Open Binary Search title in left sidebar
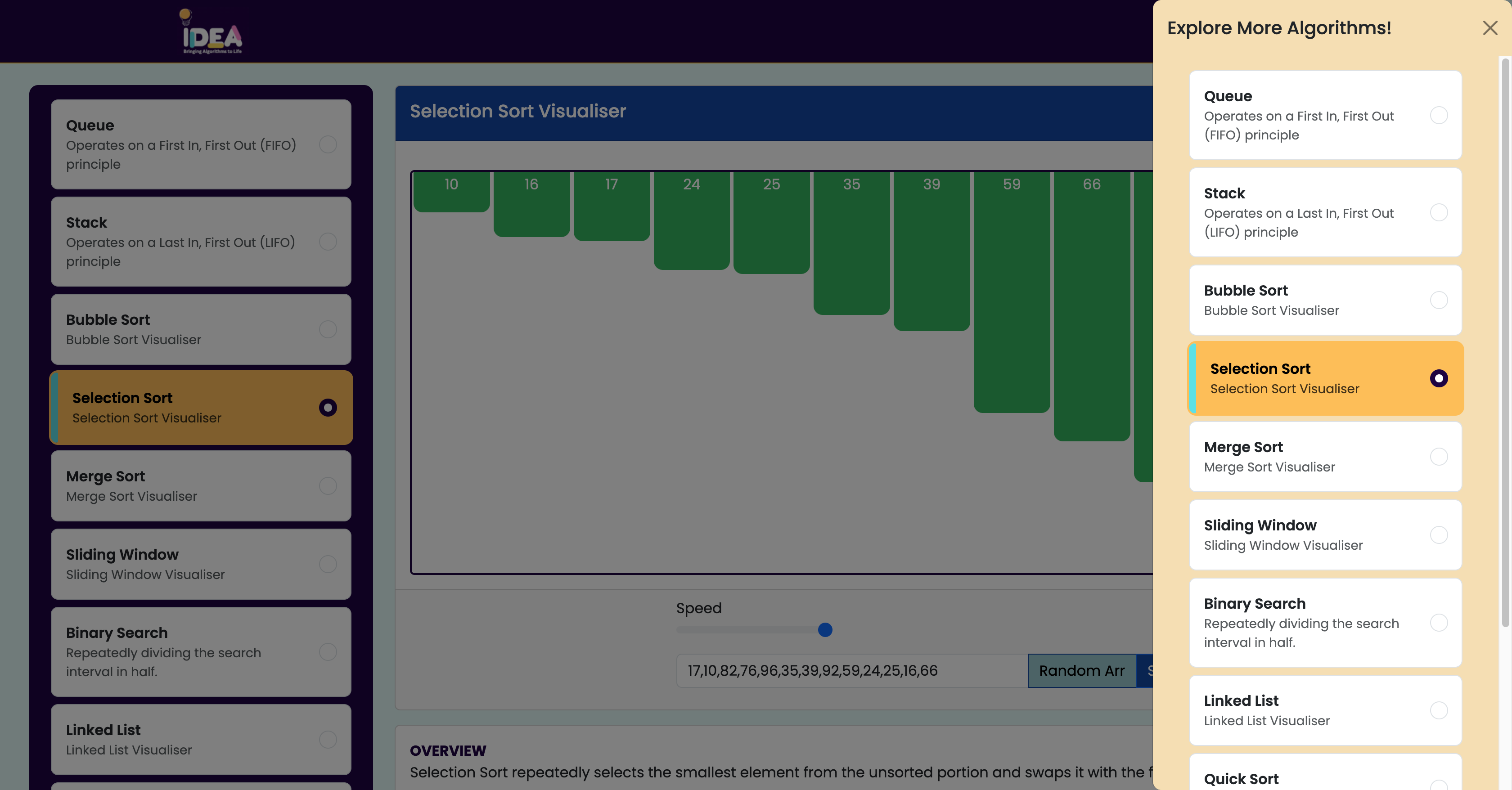1512x790 pixels. [116, 633]
